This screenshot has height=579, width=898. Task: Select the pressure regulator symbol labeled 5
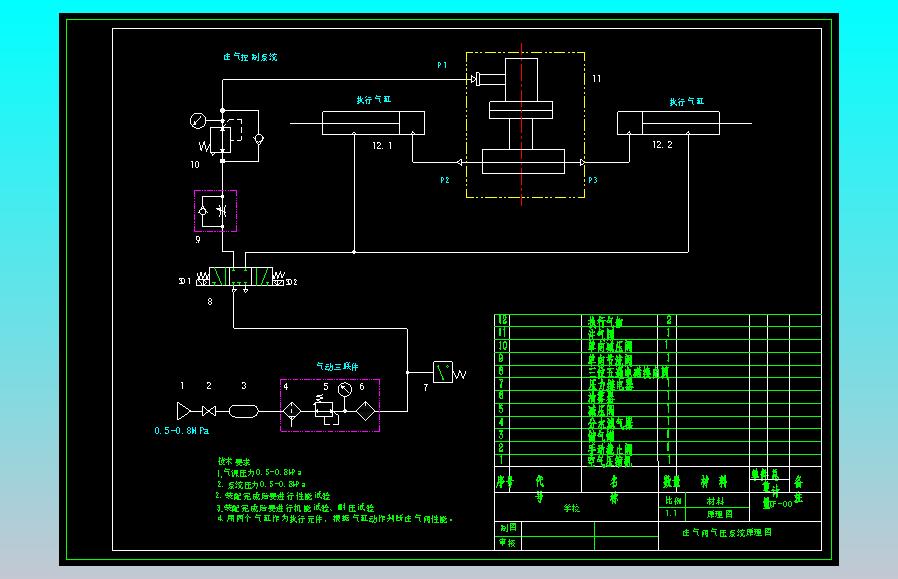tap(324, 411)
